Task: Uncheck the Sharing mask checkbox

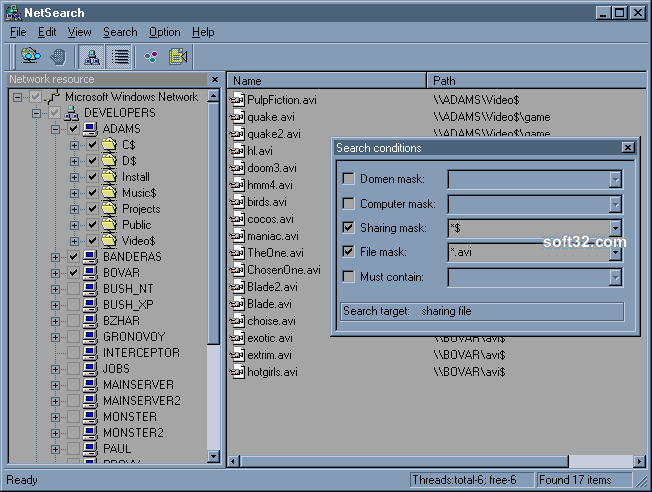Action: pyautogui.click(x=348, y=228)
